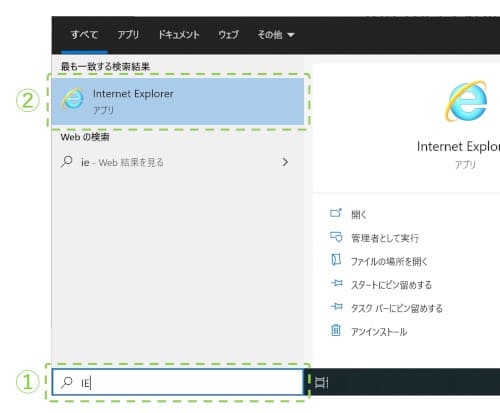Expand web result chevron arrow

[x=285, y=162]
